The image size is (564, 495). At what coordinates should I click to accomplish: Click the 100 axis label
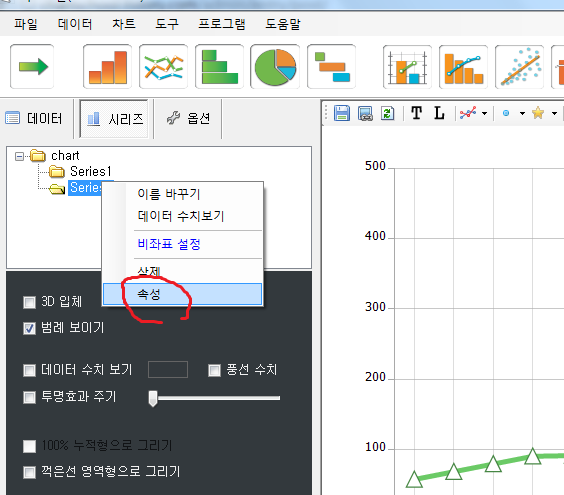[375, 447]
